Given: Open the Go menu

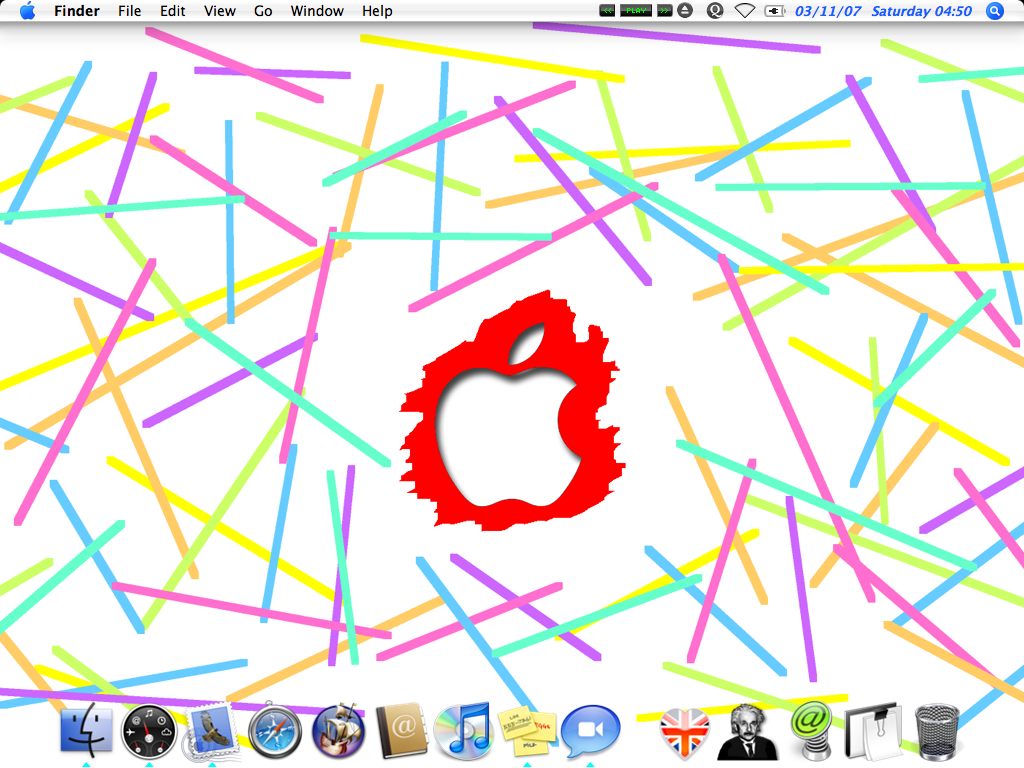Looking at the screenshot, I should point(263,11).
